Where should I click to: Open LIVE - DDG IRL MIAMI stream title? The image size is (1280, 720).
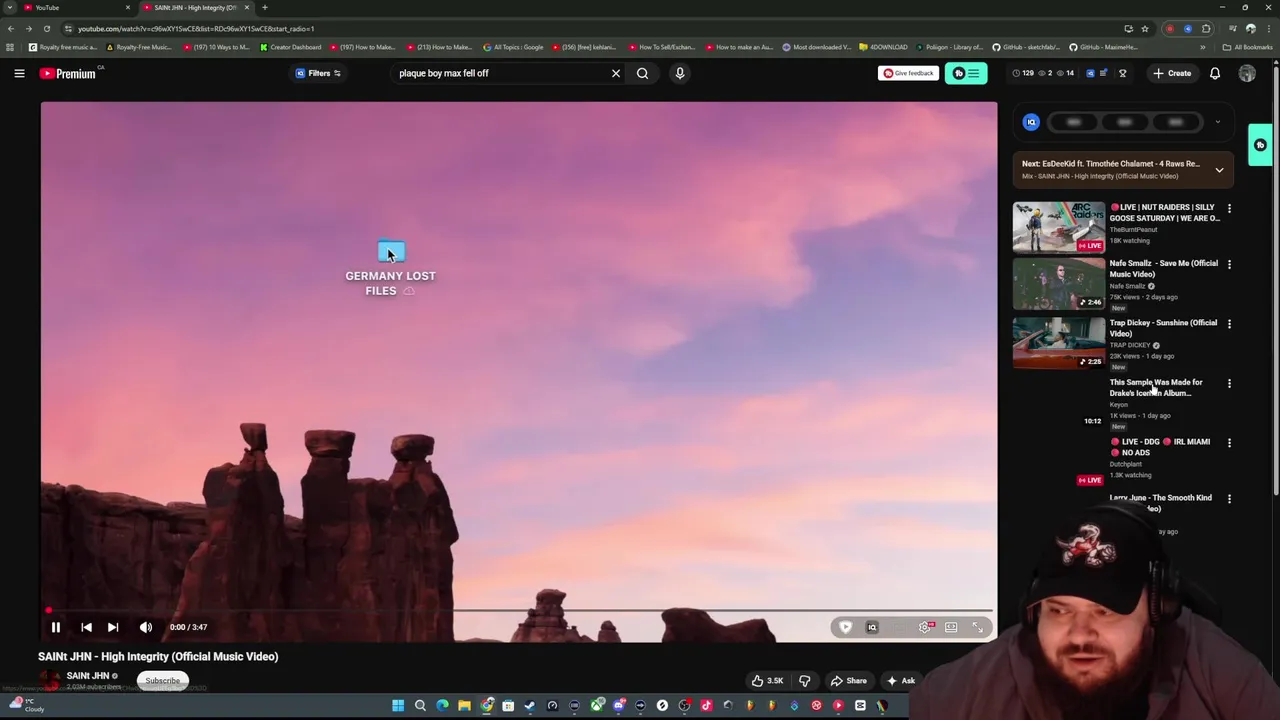(1160, 447)
